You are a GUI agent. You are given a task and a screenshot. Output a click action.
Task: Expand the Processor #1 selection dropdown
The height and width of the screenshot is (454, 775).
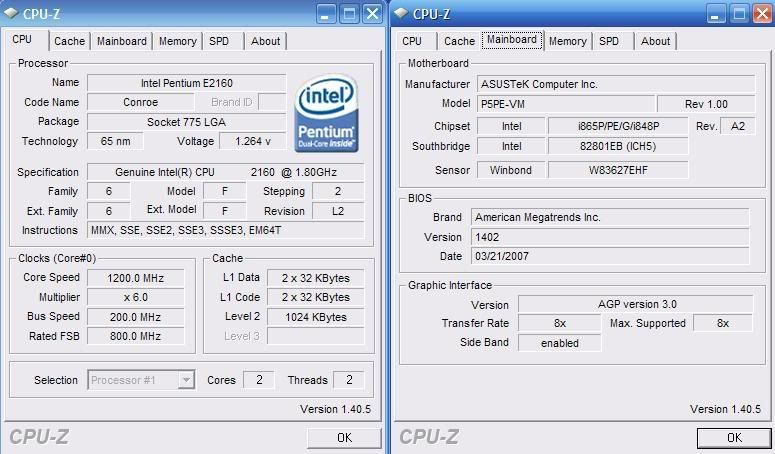pos(186,380)
